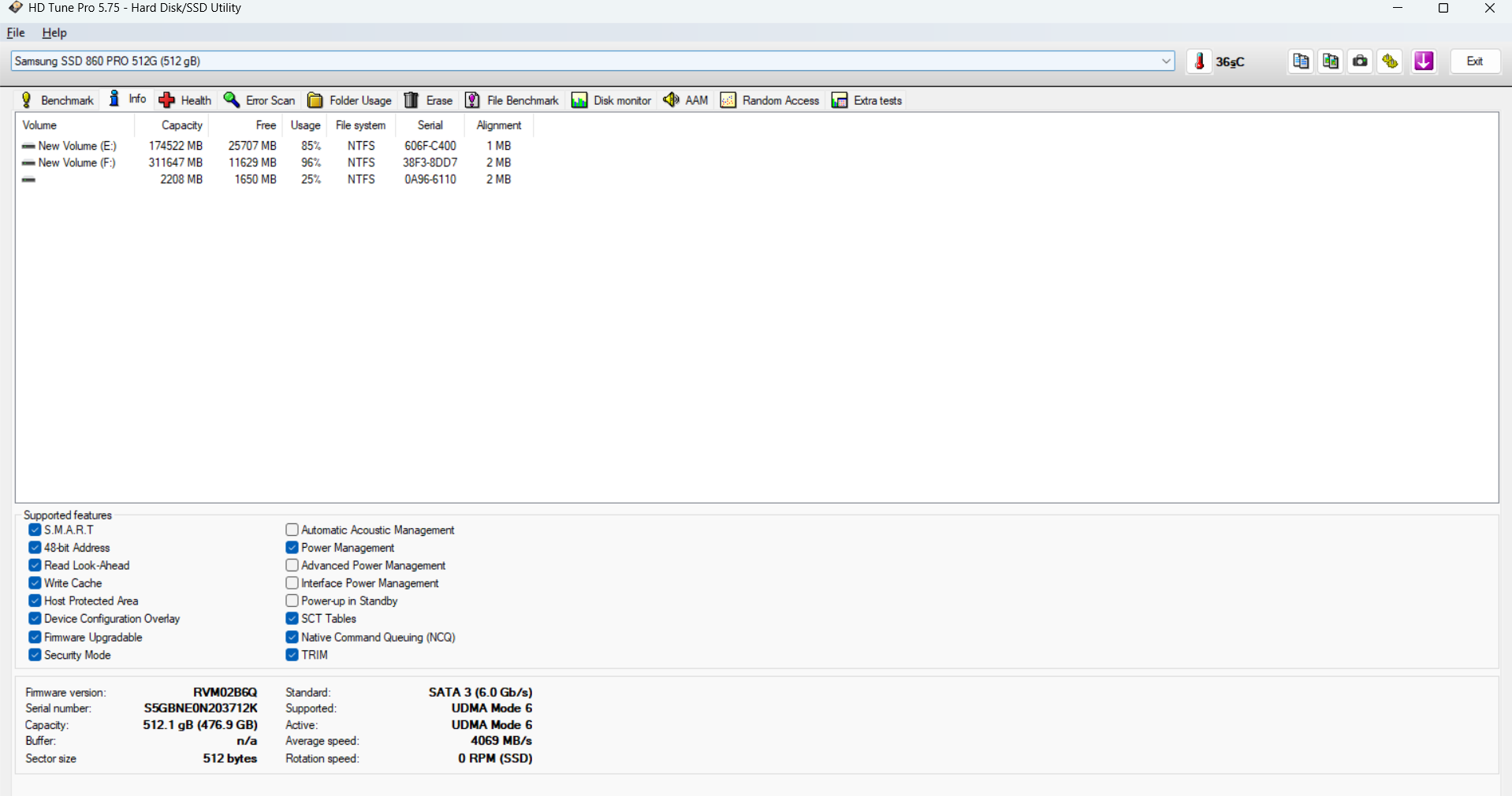
Task: Open the Health tab with red cross icon
Action: pos(185,100)
